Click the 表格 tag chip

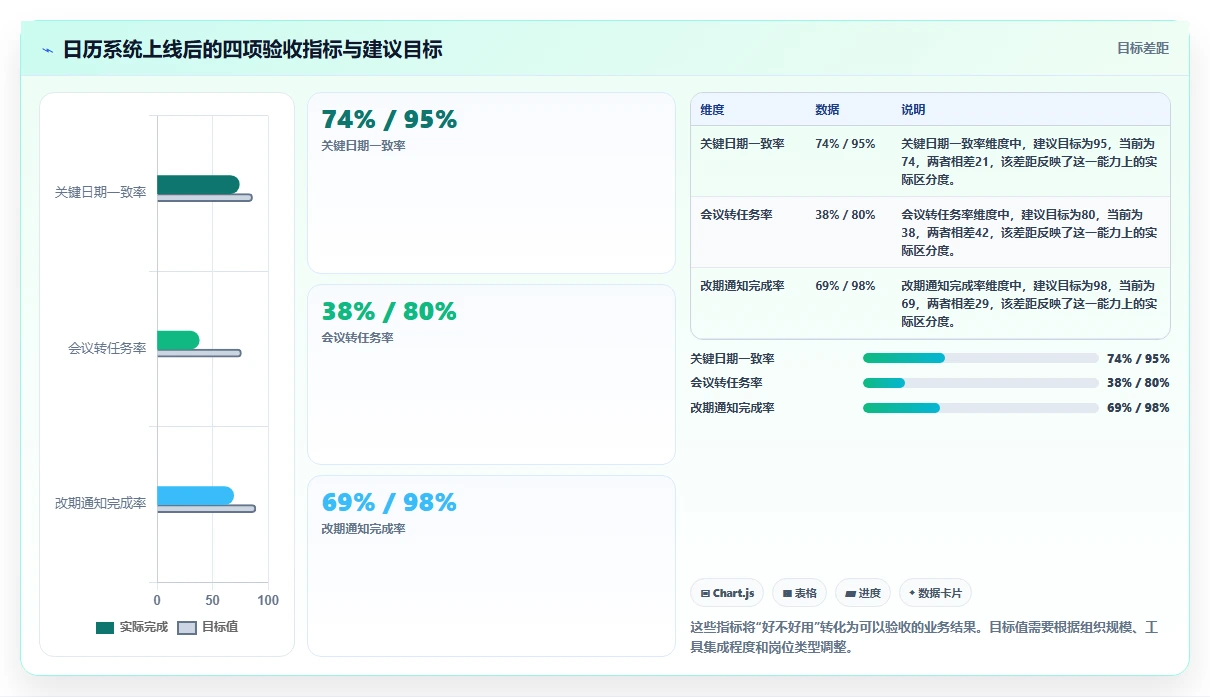[800, 593]
